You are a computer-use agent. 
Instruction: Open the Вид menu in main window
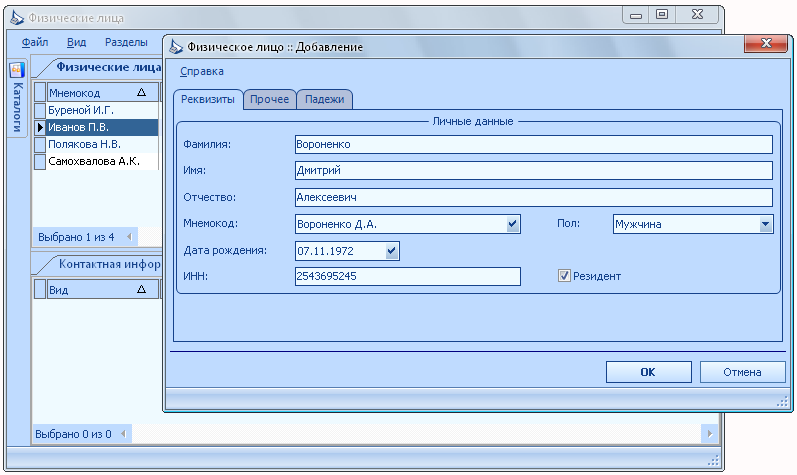pyautogui.click(x=76, y=42)
